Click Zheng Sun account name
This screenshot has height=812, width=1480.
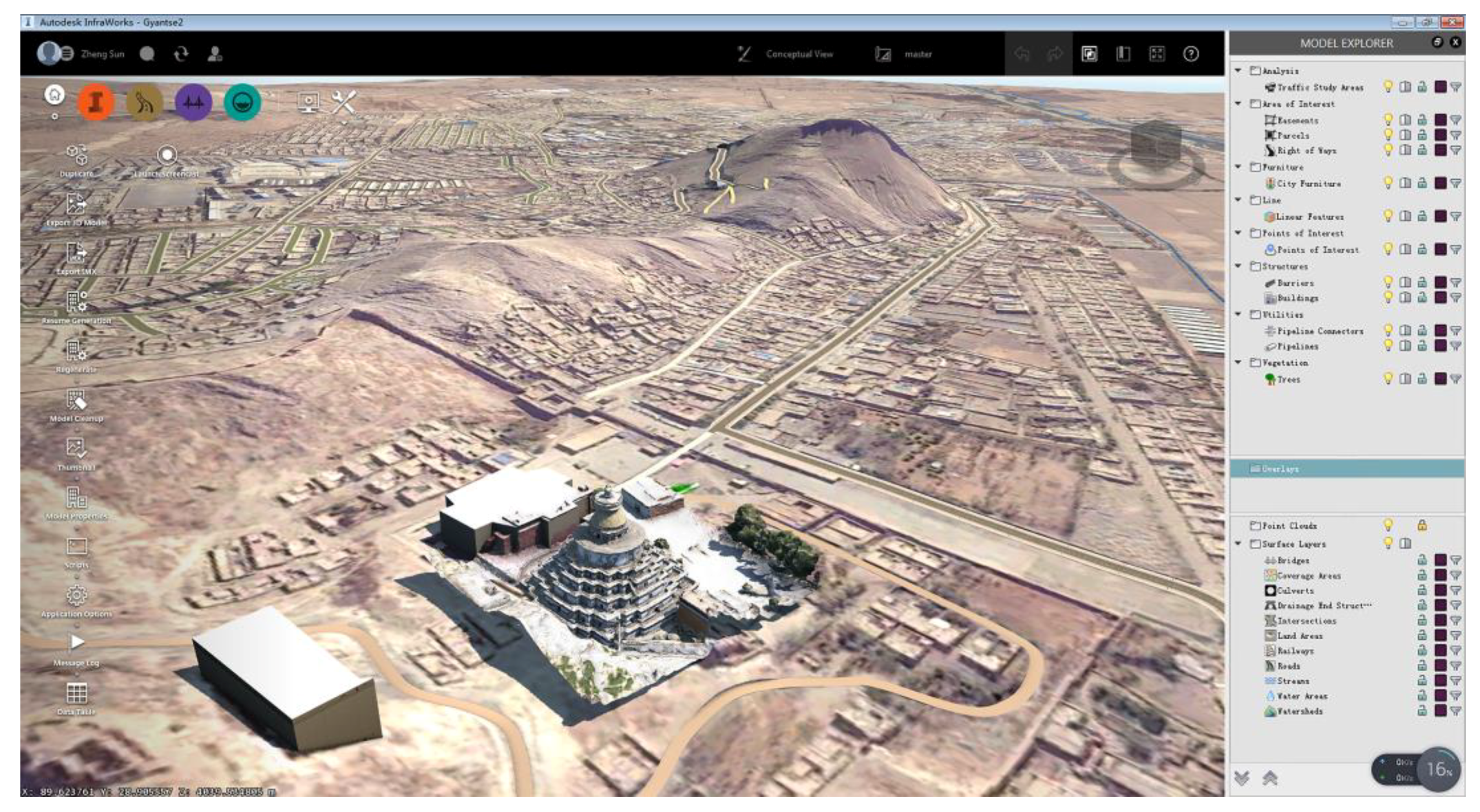pyautogui.click(x=102, y=54)
